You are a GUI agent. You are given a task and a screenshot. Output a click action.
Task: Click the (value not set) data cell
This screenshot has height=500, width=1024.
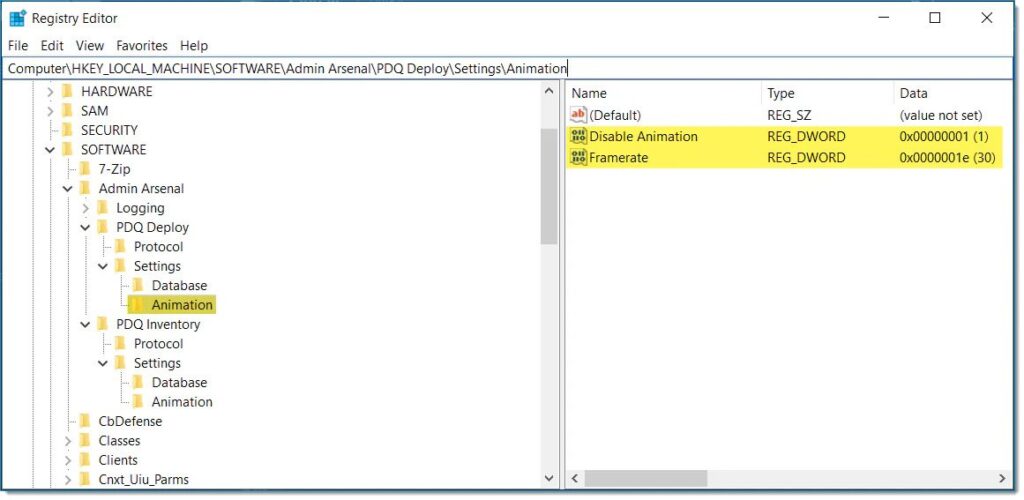[x=940, y=115]
